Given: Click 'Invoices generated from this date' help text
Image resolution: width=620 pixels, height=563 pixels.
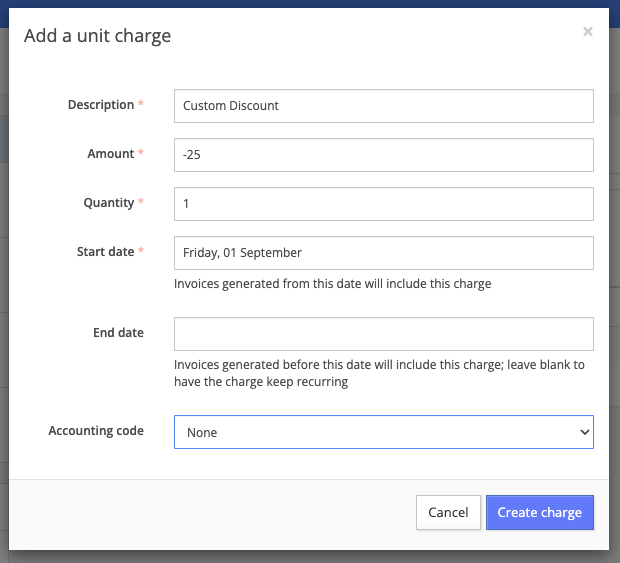Looking at the screenshot, I should (333, 284).
